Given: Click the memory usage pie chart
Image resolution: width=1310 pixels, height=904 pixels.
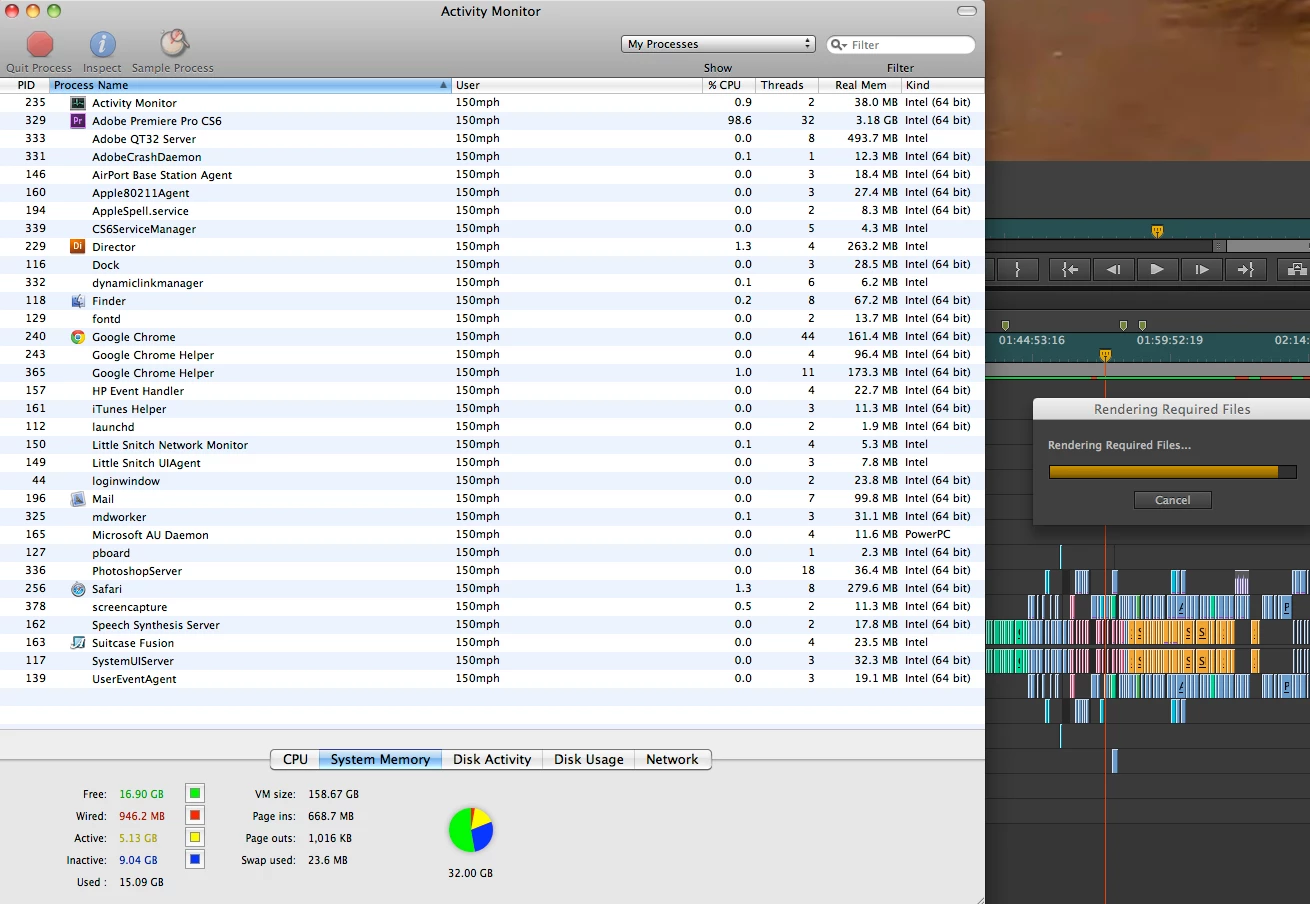Looking at the screenshot, I should tap(471, 830).
